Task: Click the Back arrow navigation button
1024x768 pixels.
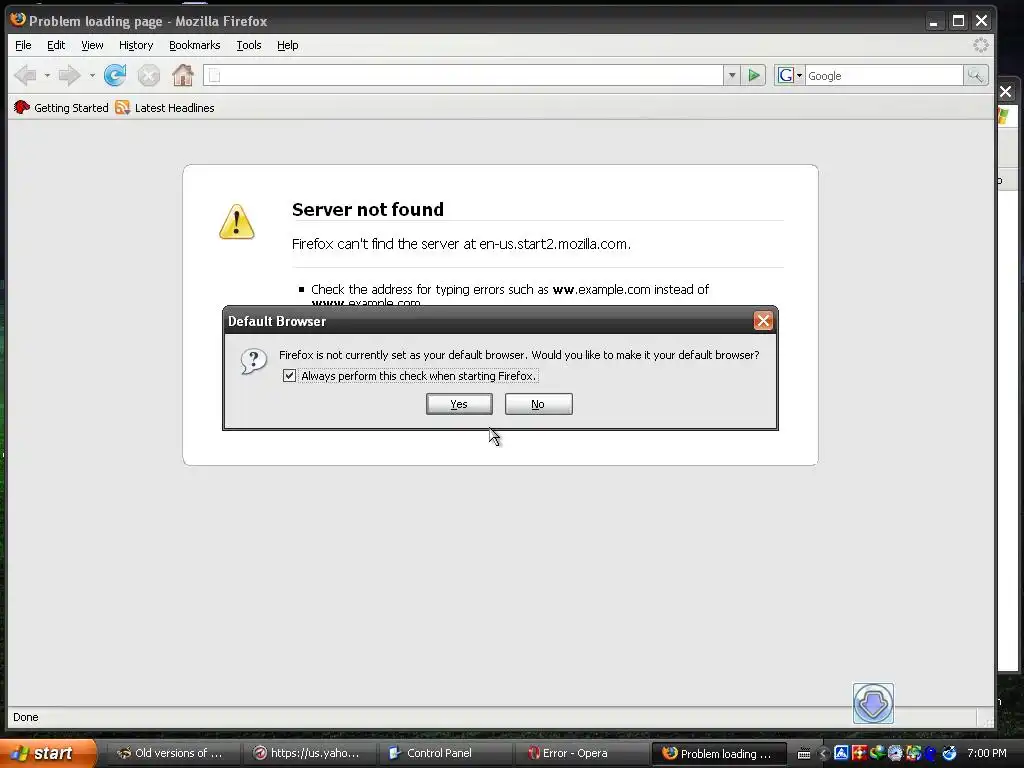Action: pos(25,76)
